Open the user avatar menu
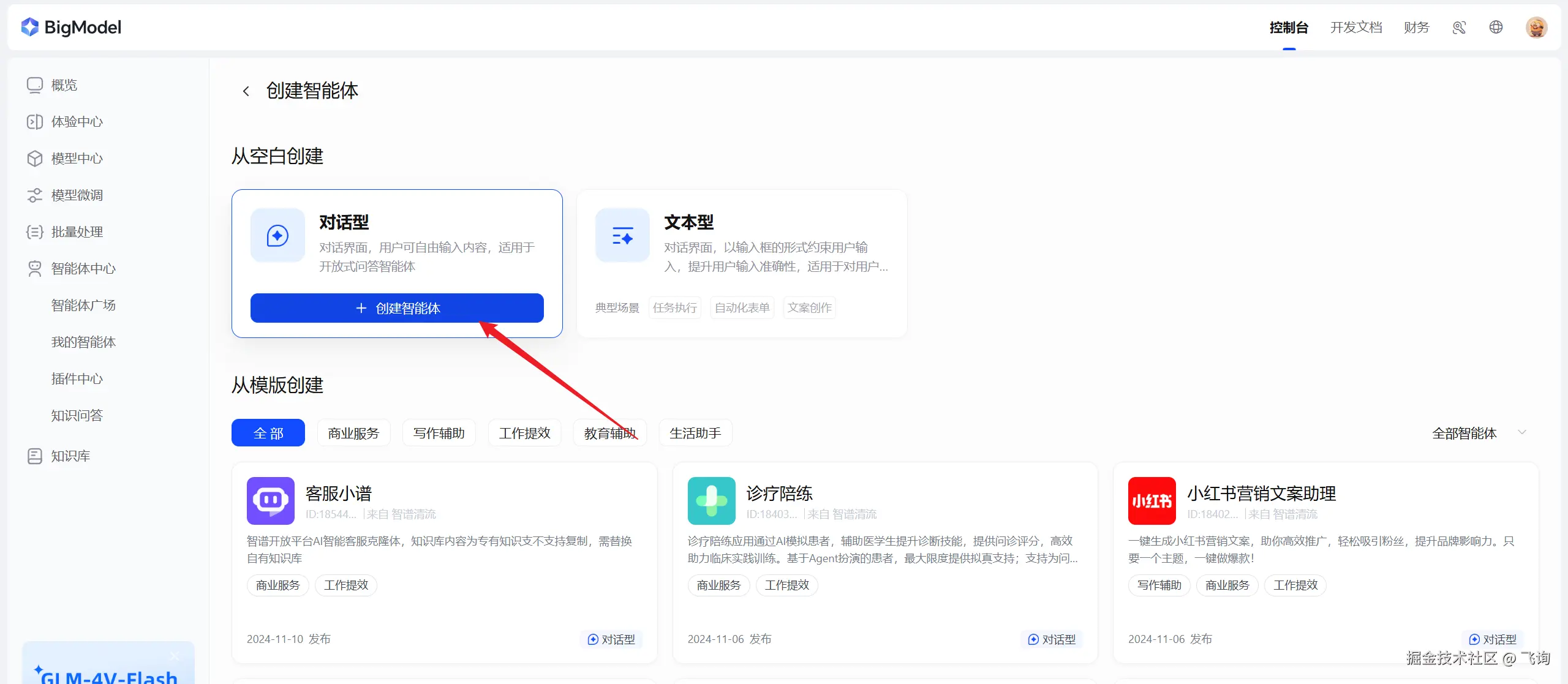The width and height of the screenshot is (1568, 684). click(x=1536, y=28)
